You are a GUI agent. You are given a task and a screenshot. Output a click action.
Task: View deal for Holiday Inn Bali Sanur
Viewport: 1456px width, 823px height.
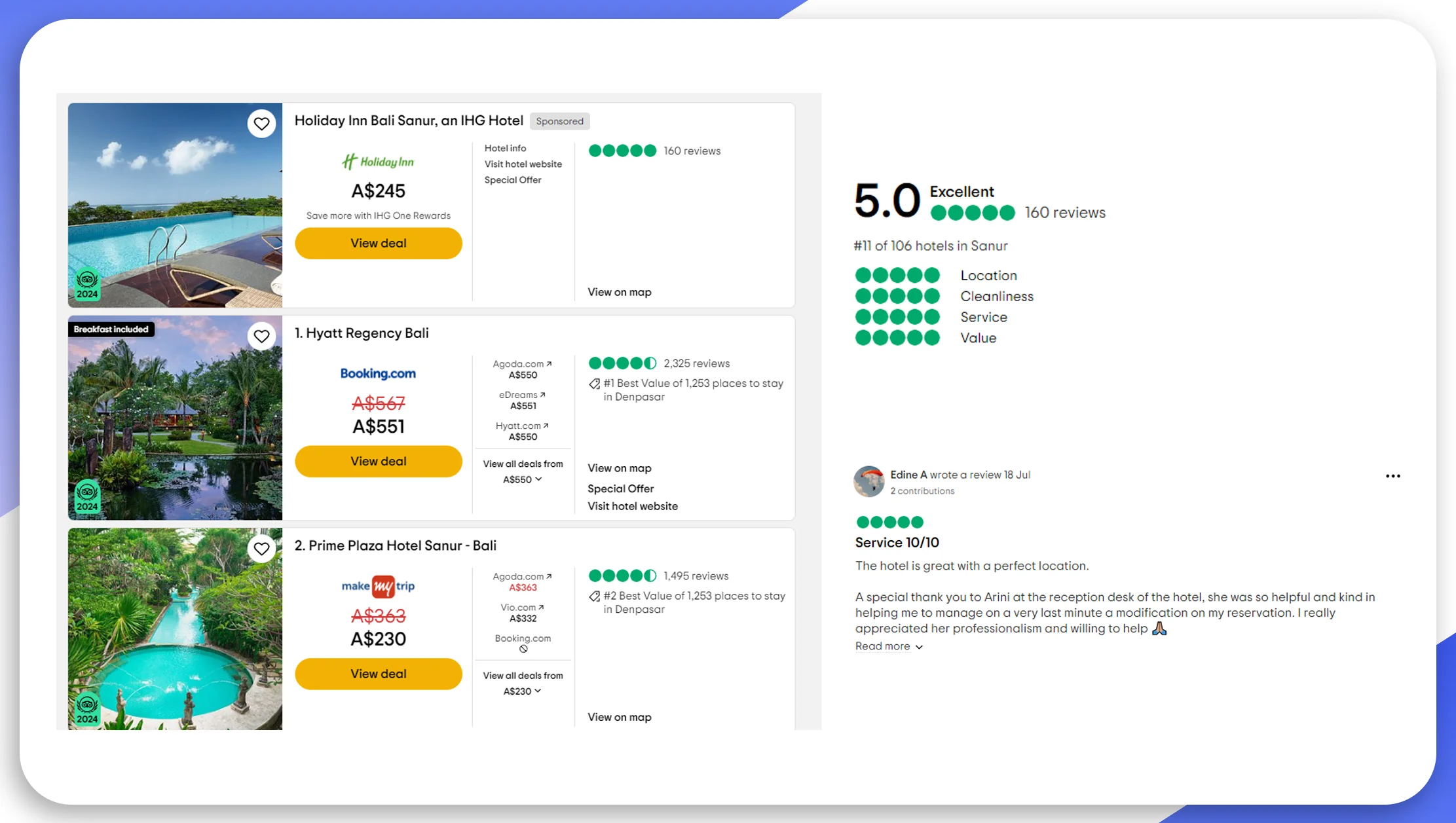(x=379, y=244)
